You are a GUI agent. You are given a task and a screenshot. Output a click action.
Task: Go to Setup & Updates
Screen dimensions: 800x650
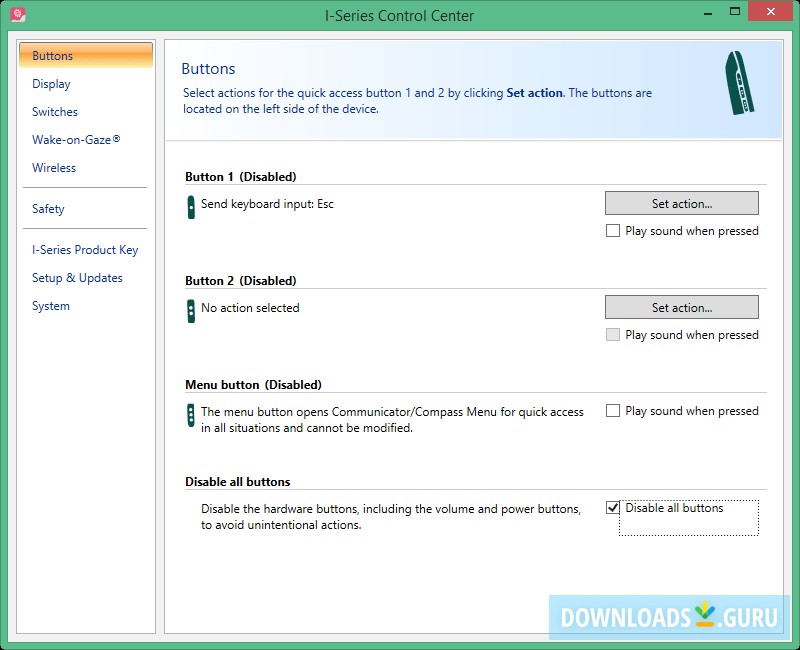77,278
